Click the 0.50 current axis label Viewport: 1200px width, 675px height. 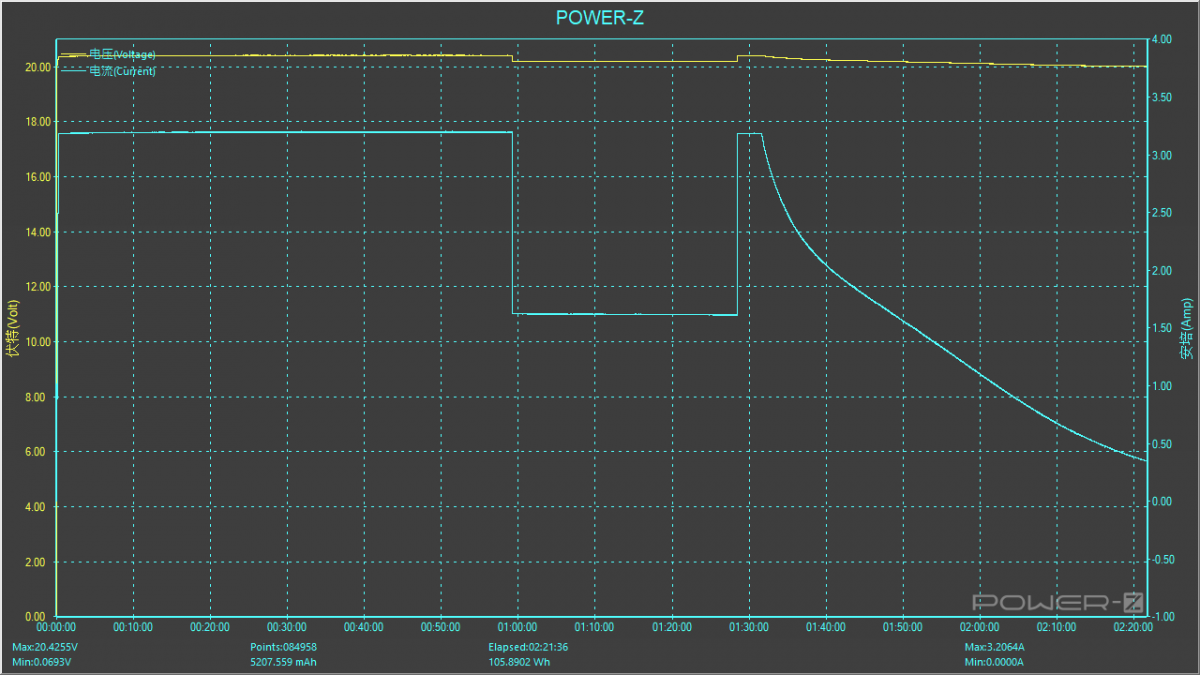coord(1161,444)
